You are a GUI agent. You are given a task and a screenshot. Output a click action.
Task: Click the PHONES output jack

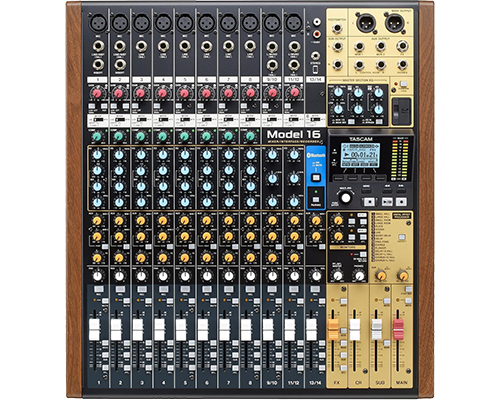pos(402,65)
